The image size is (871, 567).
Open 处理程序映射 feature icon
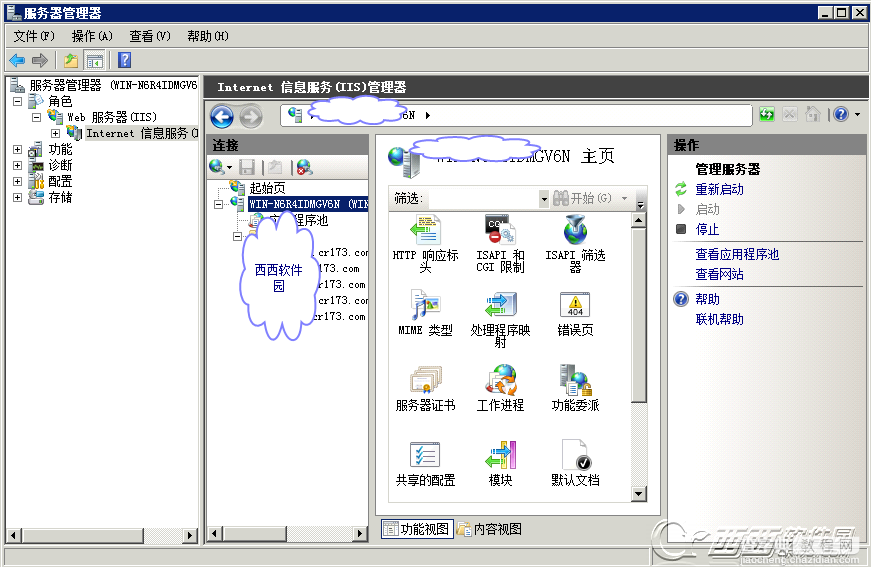coord(500,304)
